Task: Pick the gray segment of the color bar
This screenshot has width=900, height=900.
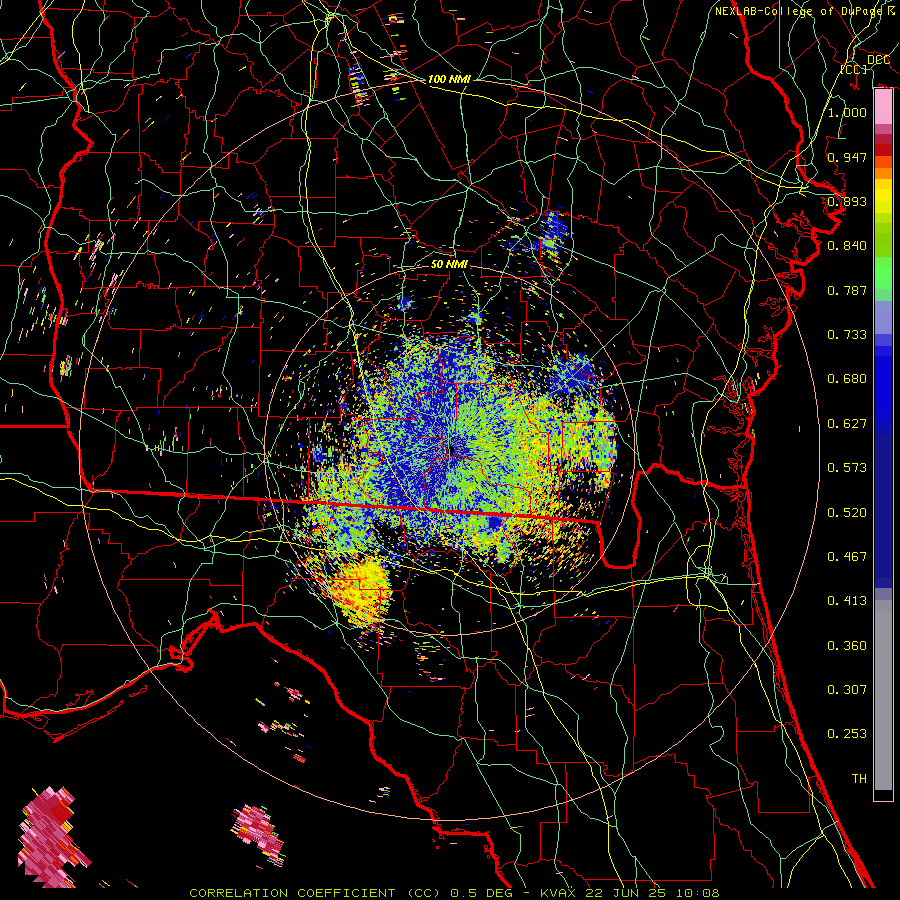Action: pyautogui.click(x=883, y=695)
